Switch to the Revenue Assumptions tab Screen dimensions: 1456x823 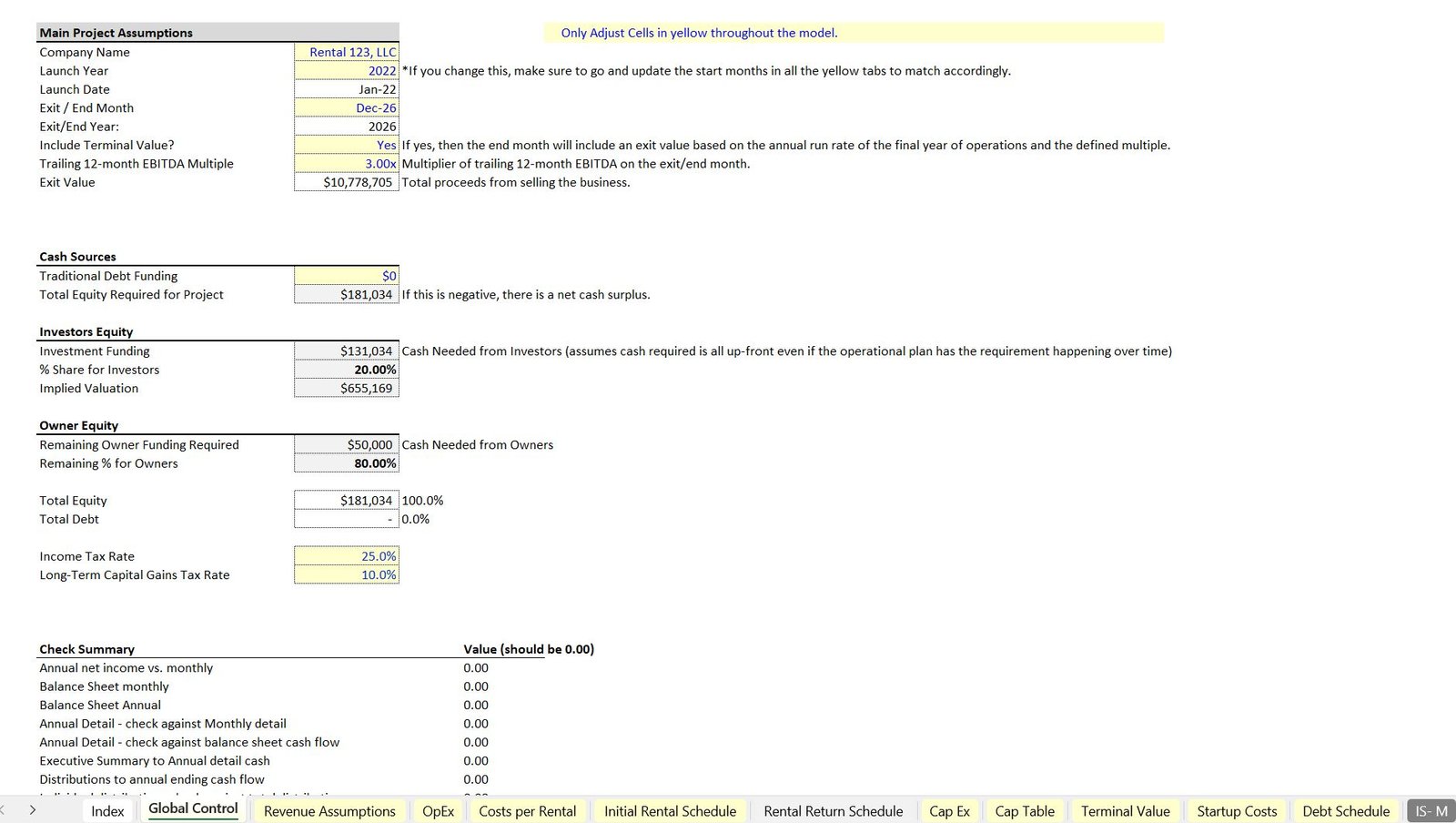pos(329,811)
